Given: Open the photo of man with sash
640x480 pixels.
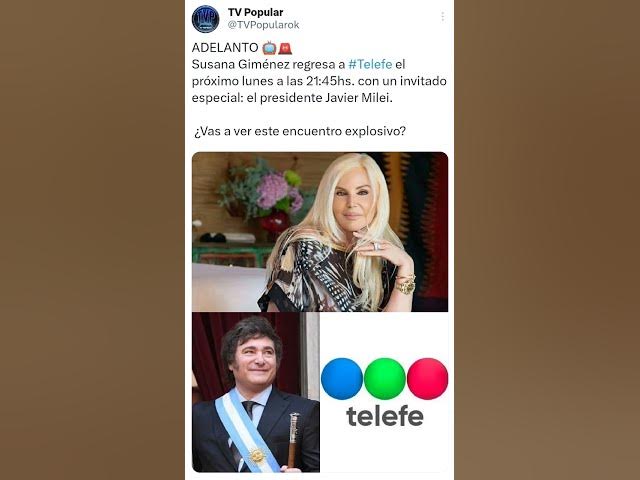Looking at the screenshot, I should (x=256, y=392).
